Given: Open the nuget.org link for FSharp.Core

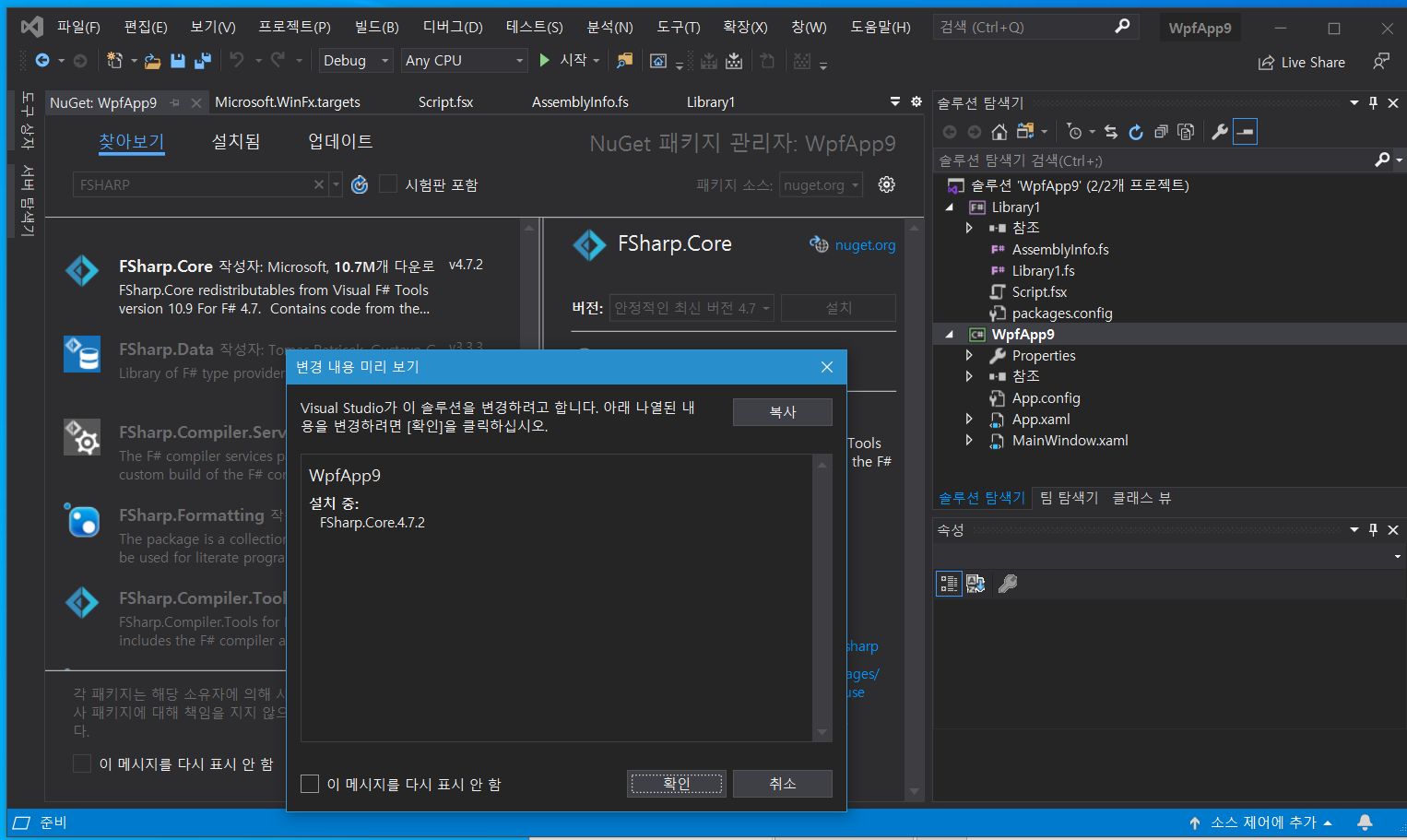Looking at the screenshot, I should [865, 245].
